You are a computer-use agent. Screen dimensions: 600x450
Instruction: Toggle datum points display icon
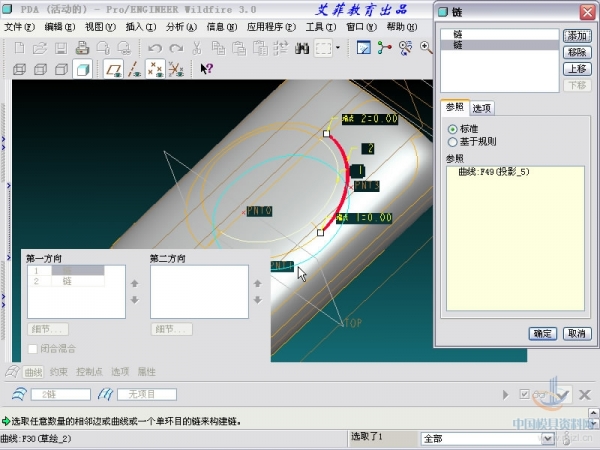pos(155,69)
